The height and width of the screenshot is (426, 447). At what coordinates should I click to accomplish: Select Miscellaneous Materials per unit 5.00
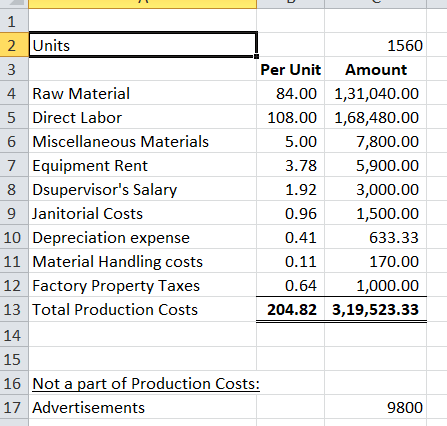[290, 141]
